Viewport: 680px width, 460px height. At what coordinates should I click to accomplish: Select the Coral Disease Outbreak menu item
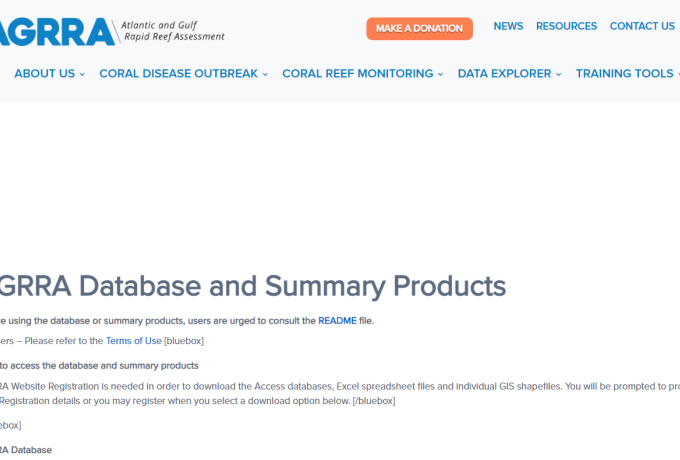tap(178, 73)
